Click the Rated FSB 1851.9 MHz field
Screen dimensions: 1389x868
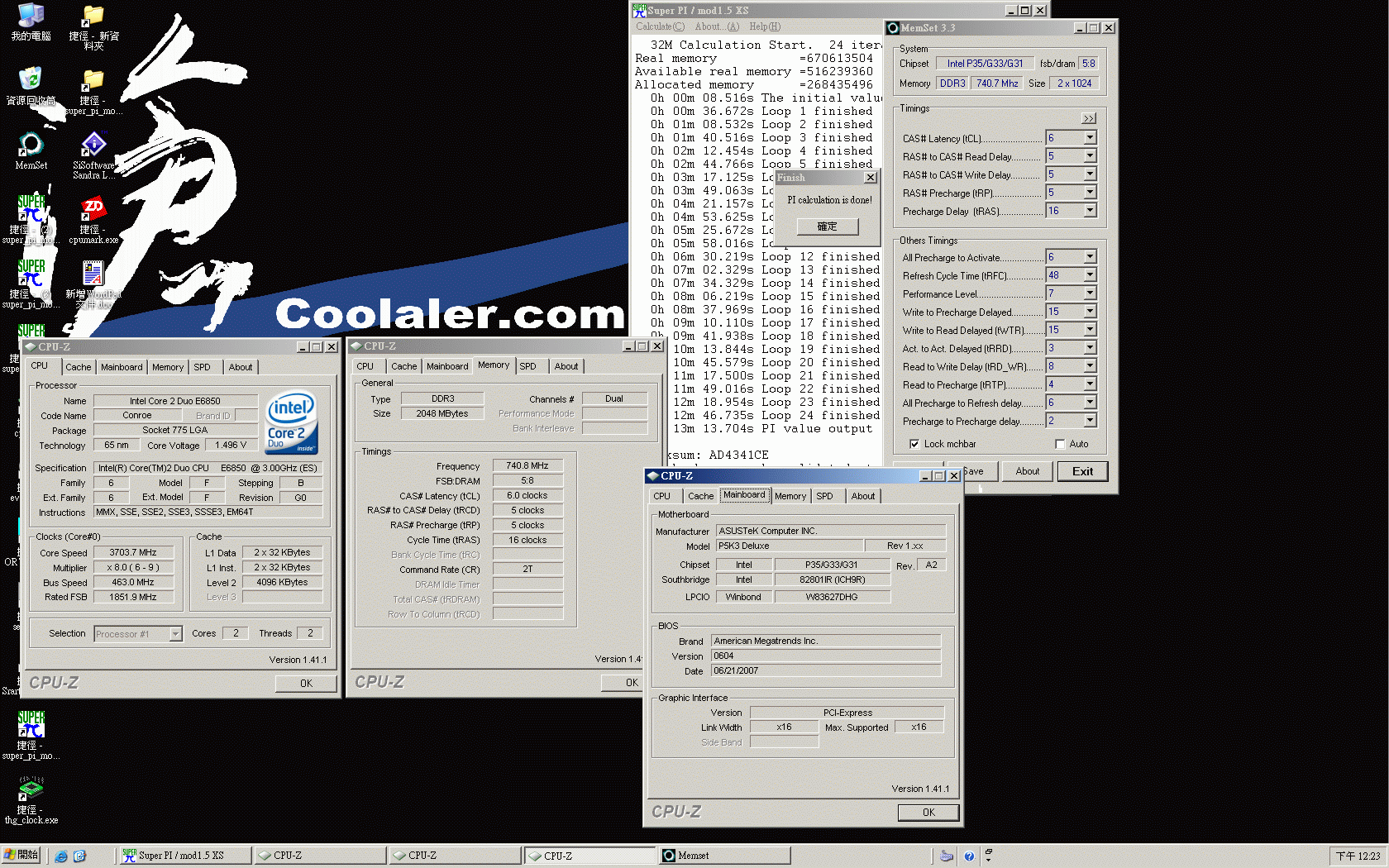(x=133, y=597)
